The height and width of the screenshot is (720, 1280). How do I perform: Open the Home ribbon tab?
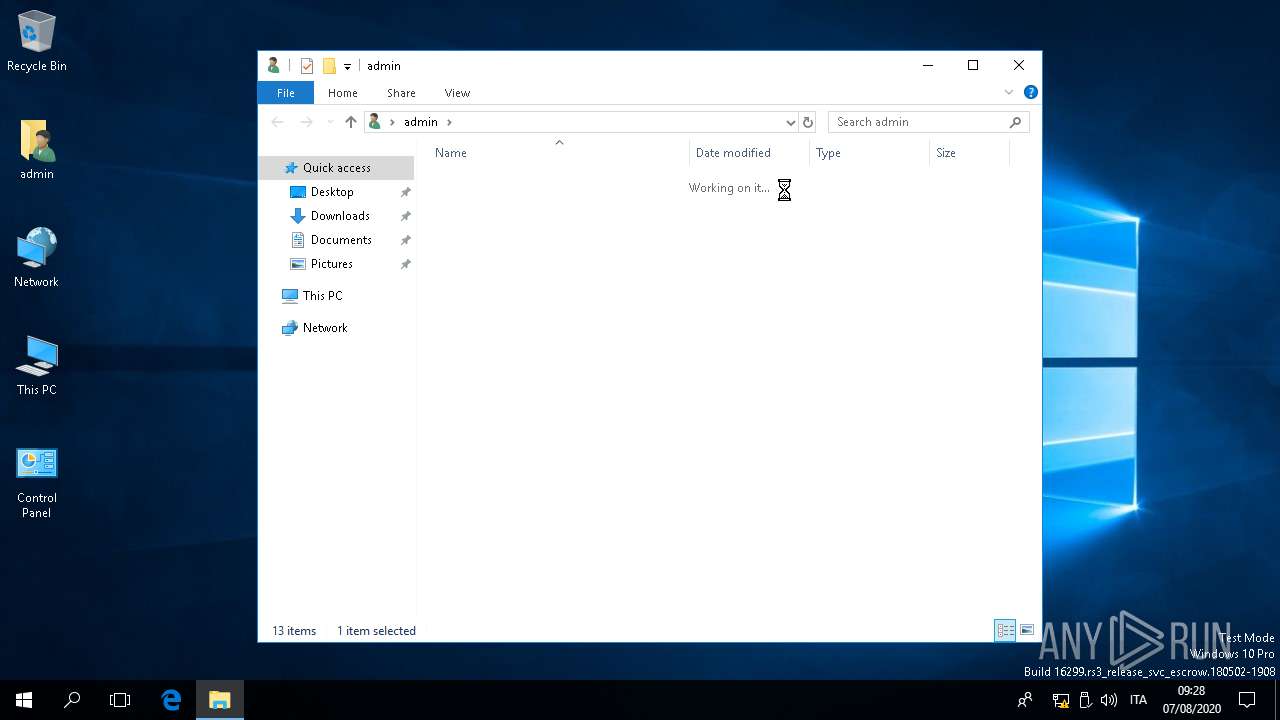(343, 93)
